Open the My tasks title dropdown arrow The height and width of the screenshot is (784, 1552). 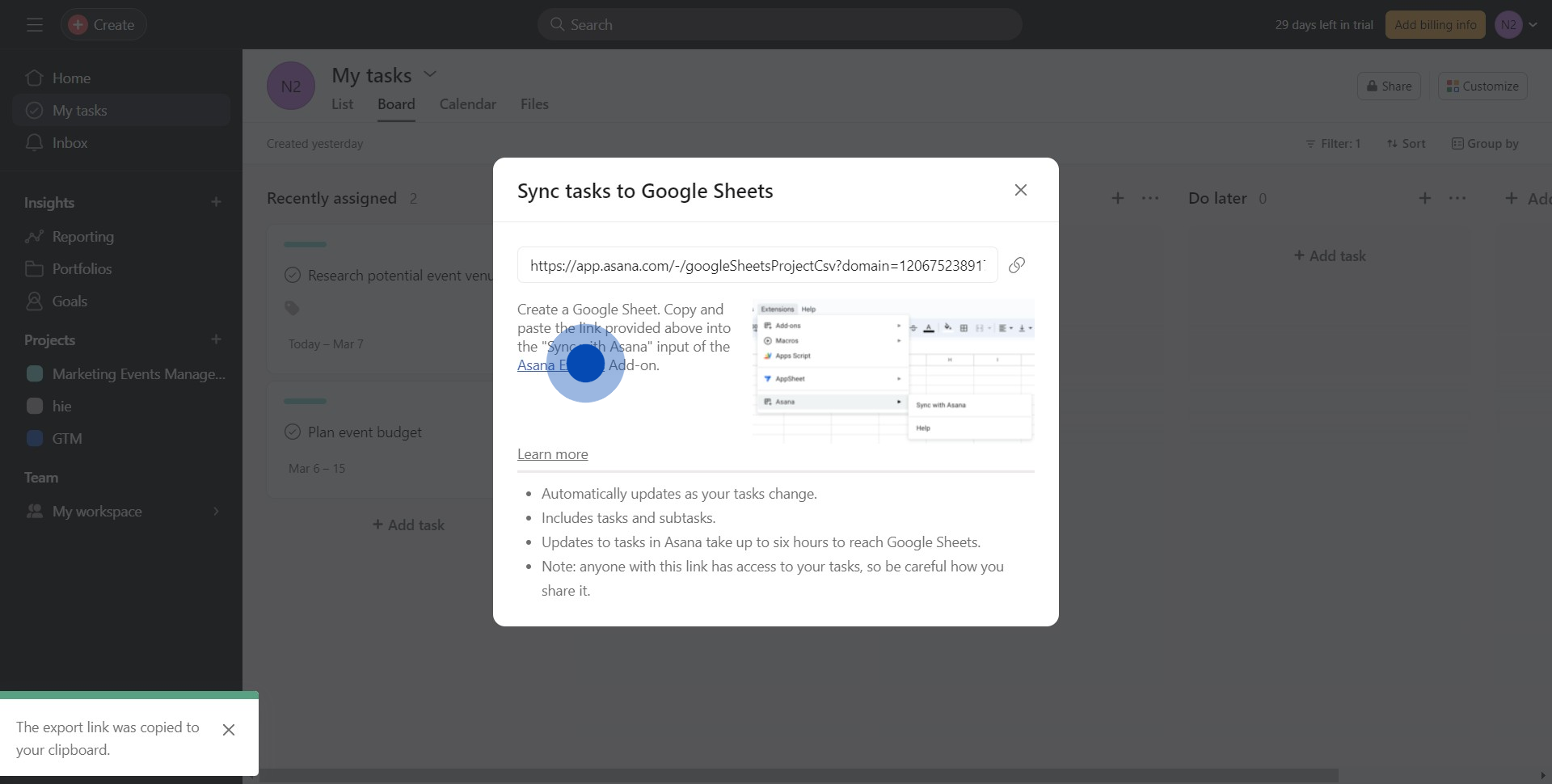coord(430,74)
